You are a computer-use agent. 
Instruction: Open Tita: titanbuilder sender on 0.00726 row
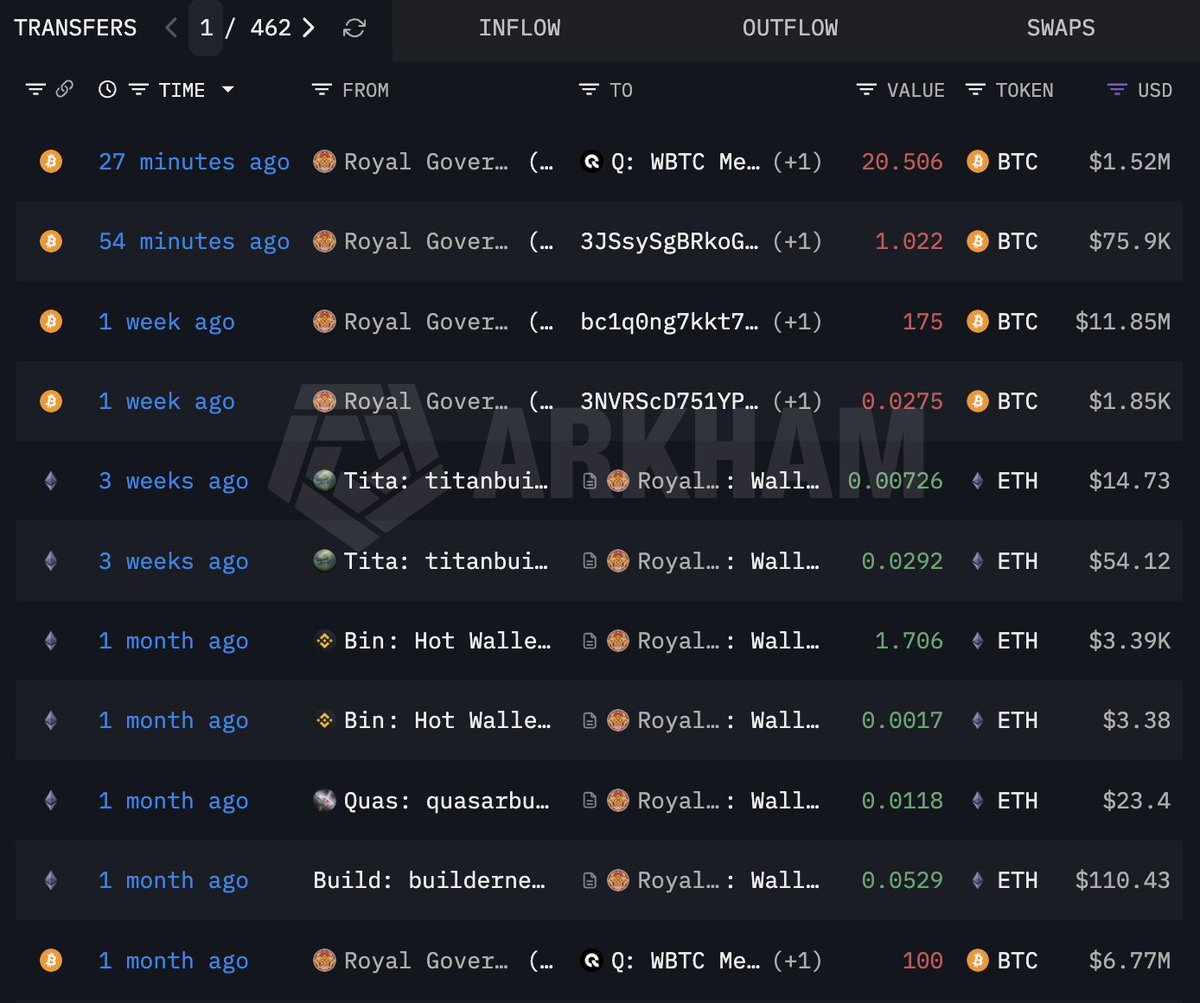446,481
